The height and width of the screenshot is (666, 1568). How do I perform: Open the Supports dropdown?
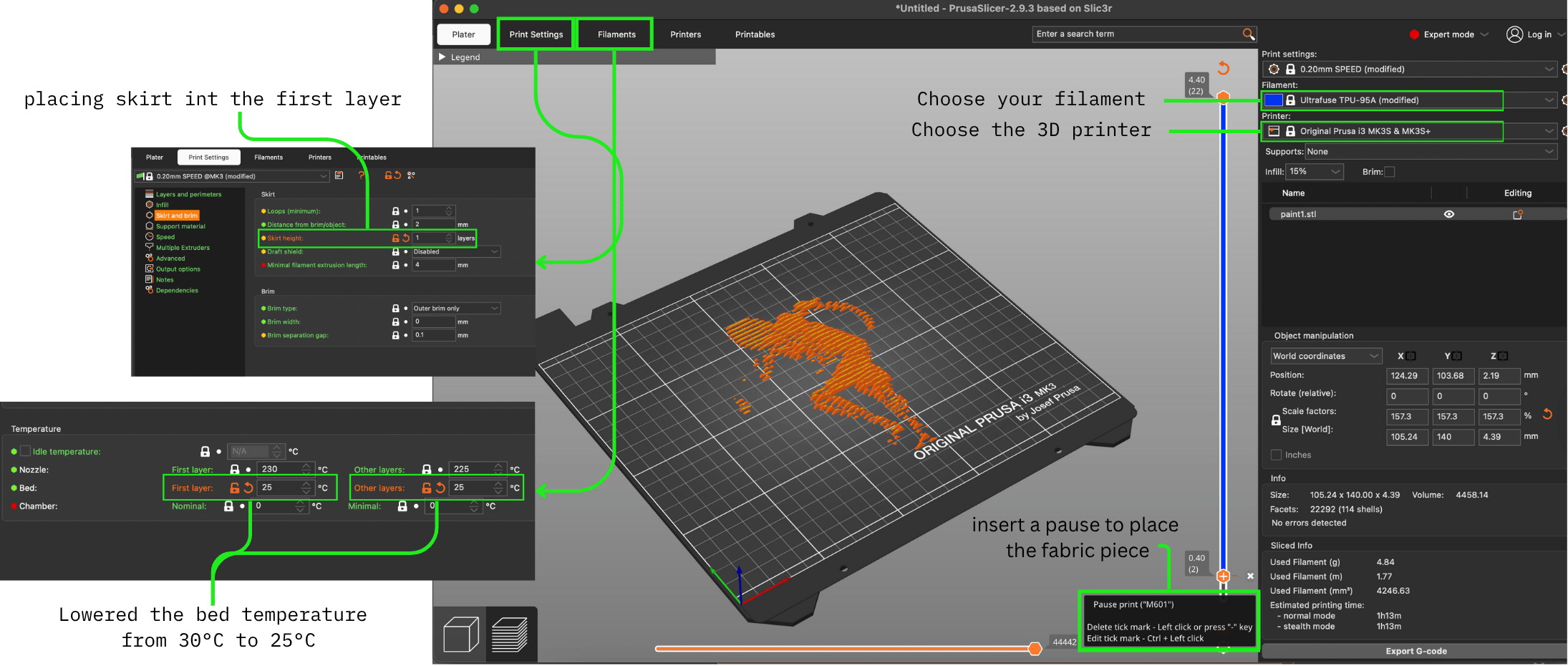coord(1430,152)
